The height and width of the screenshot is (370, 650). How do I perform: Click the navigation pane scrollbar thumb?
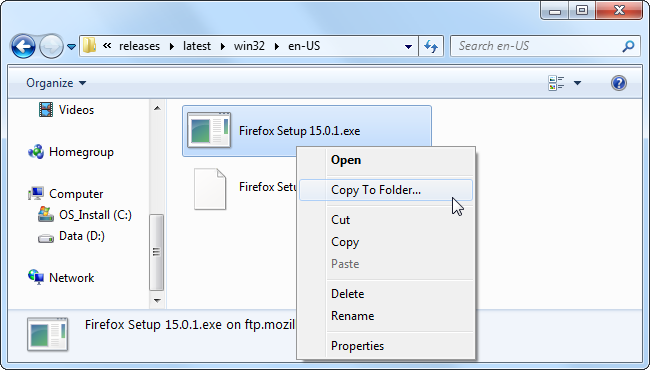point(156,252)
